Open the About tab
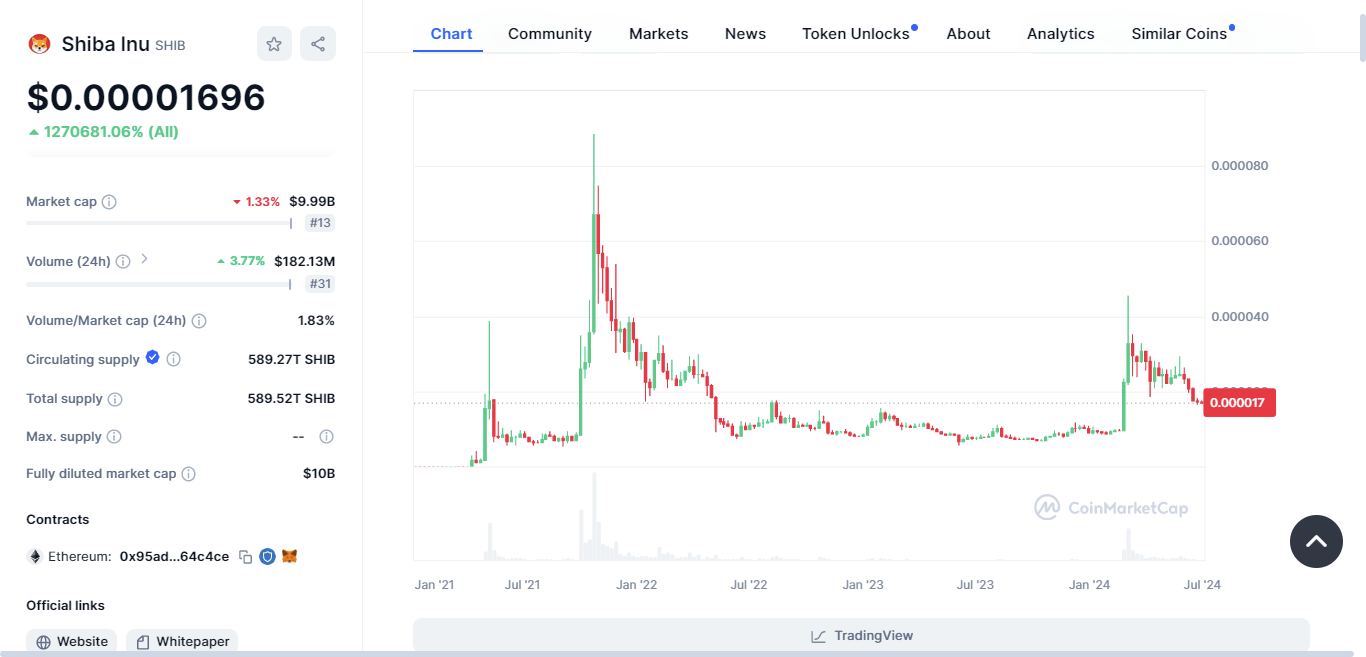The image size is (1366, 657). 968,34
